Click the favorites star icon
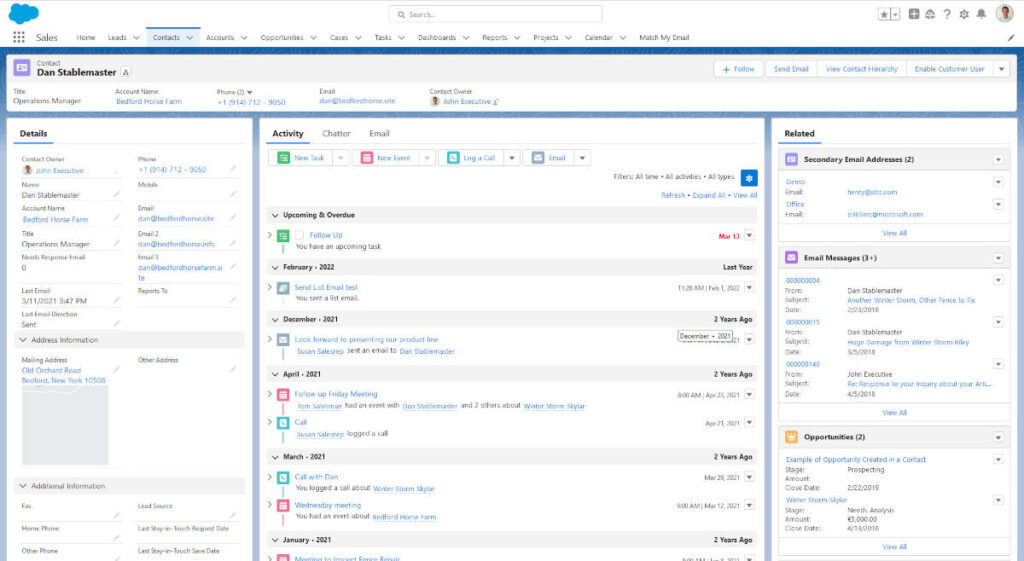The height and width of the screenshot is (561, 1024). pyautogui.click(x=884, y=14)
